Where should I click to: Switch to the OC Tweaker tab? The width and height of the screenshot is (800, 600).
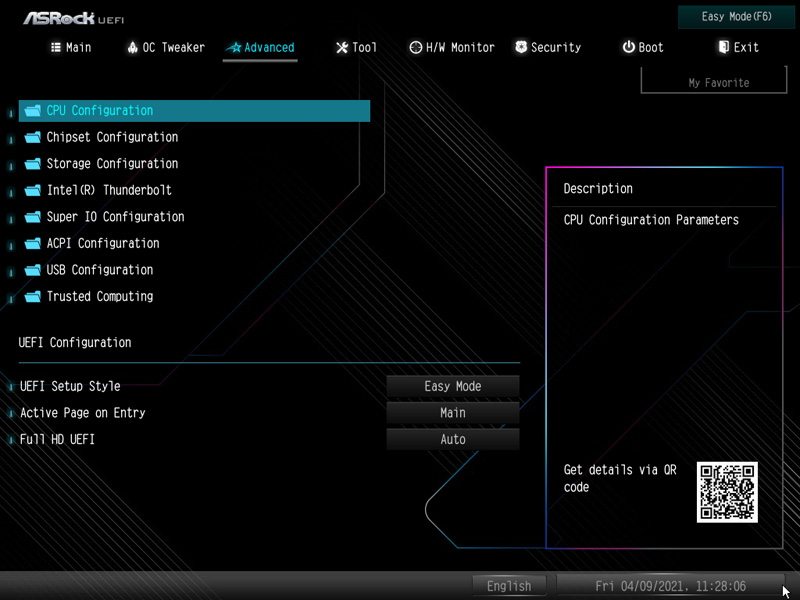click(x=166, y=47)
